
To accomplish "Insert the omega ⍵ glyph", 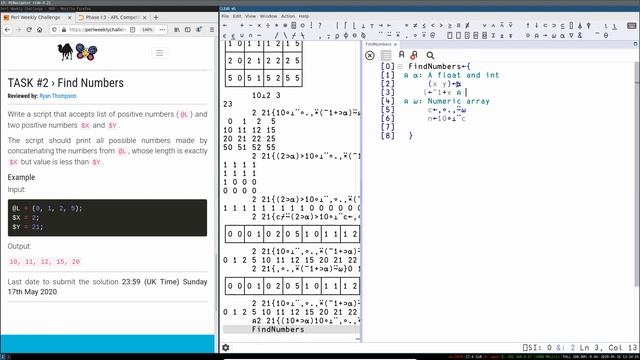I will click(x=554, y=36).
